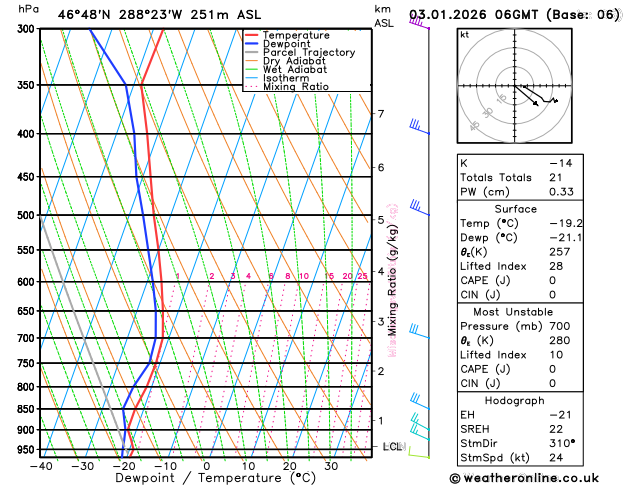Click Wet Adiabat in the legend

[295, 69]
